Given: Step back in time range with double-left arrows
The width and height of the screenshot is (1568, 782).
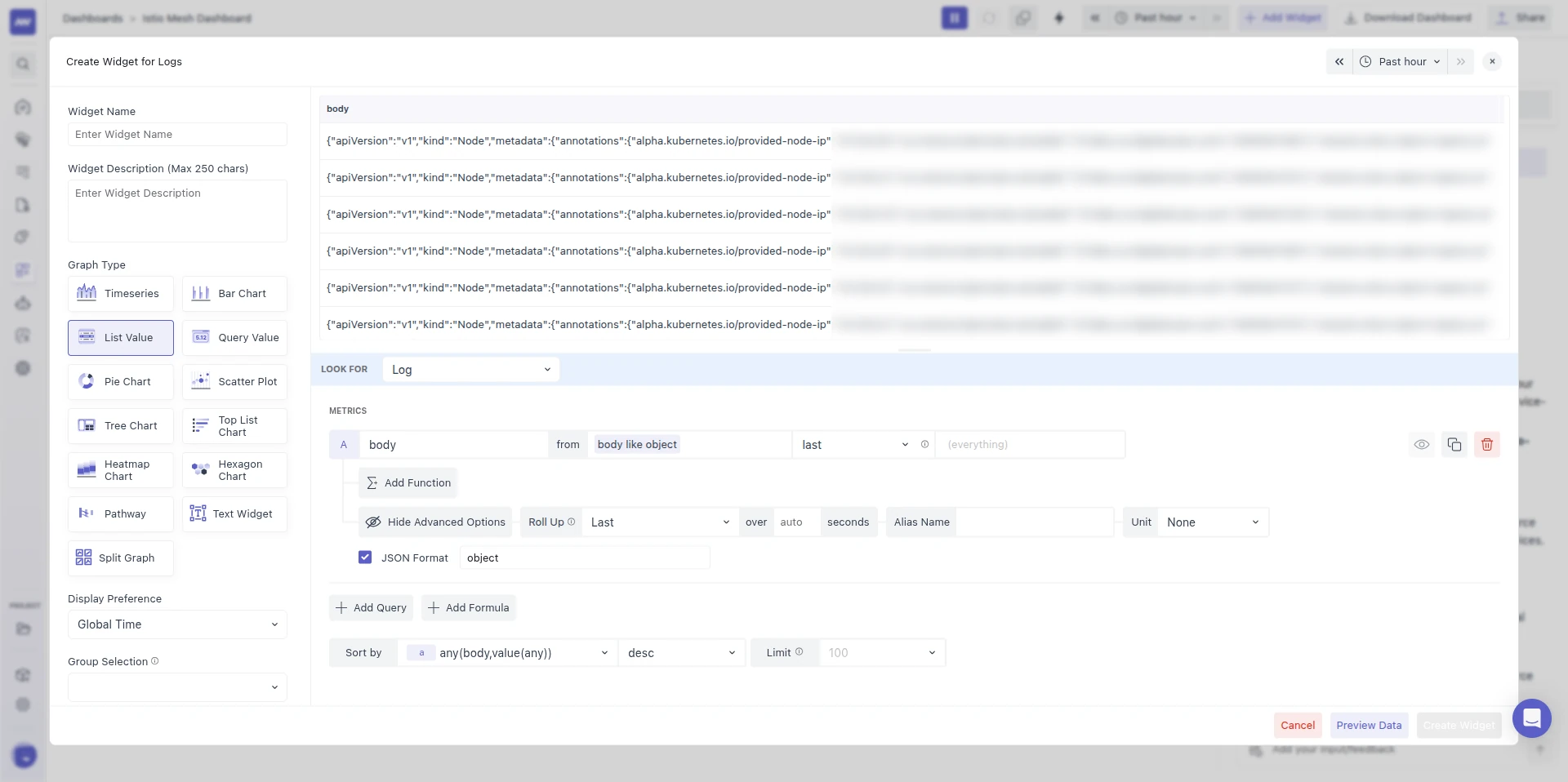Looking at the screenshot, I should point(1339,62).
